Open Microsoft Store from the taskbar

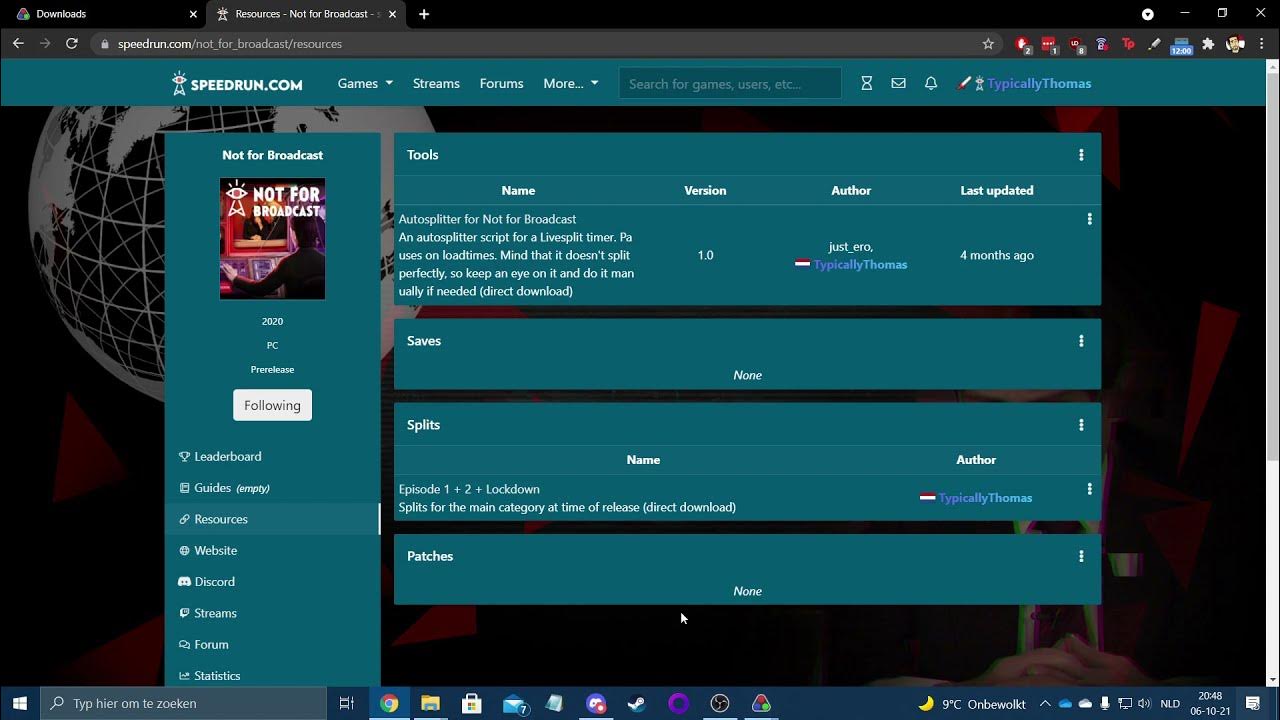pyautogui.click(x=472, y=703)
